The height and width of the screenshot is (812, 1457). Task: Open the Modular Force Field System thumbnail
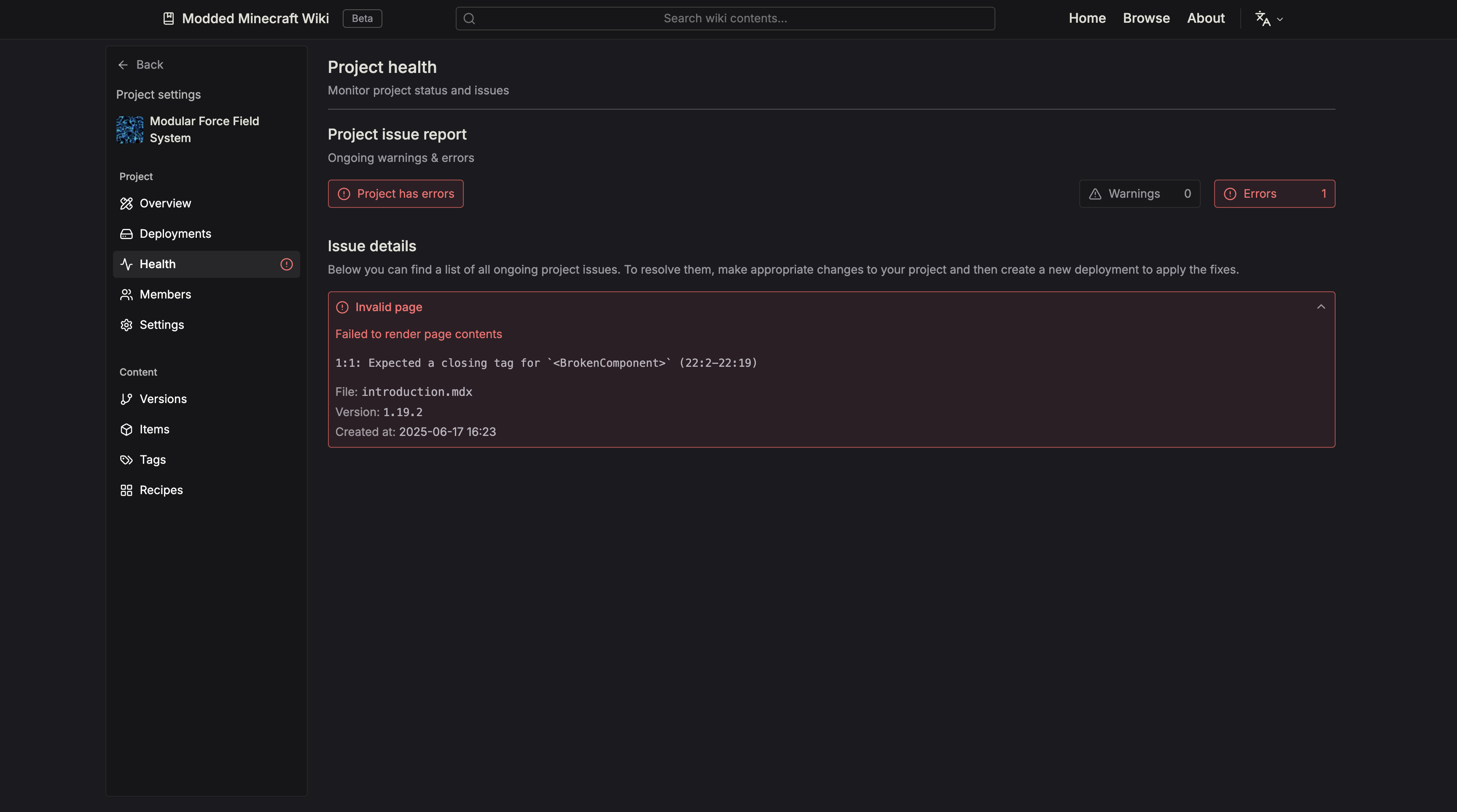(129, 129)
